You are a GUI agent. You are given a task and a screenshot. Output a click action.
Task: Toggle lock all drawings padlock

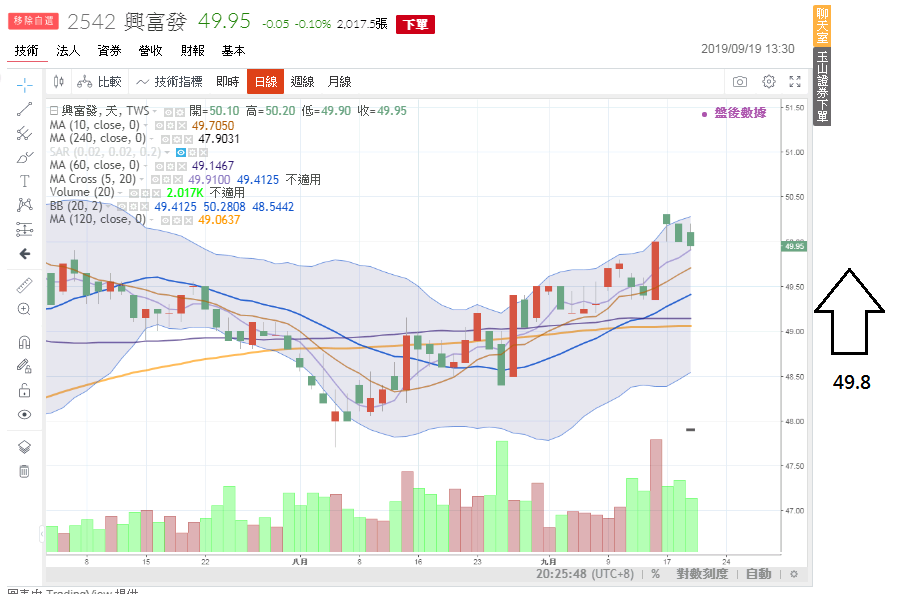[24, 391]
